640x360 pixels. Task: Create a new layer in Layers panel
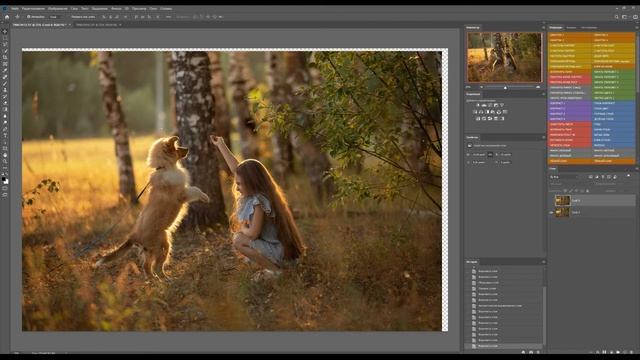[x=624, y=352]
